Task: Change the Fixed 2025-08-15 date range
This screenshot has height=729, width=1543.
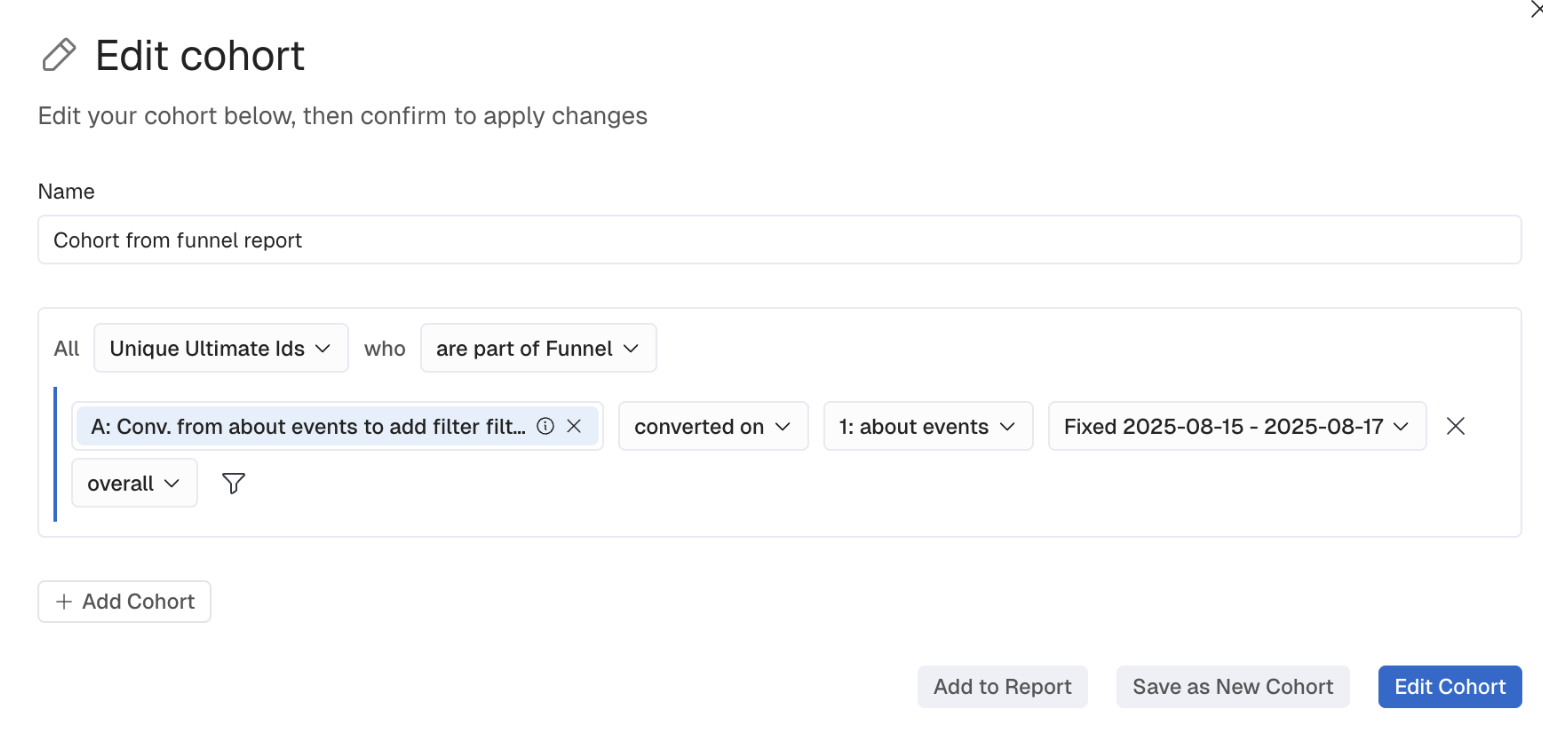Action: [1223, 426]
